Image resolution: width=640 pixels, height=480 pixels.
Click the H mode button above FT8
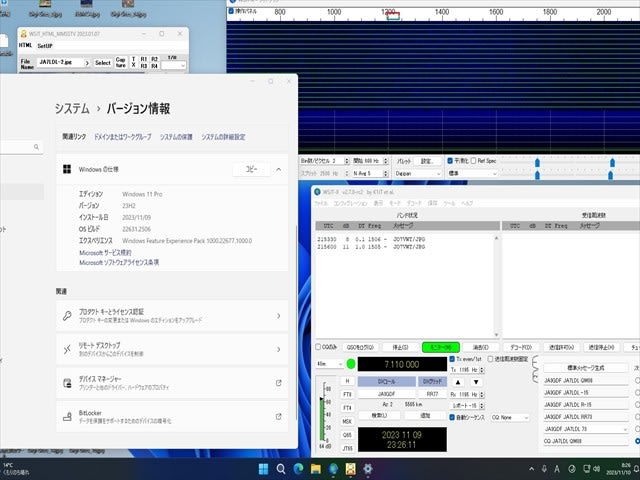coord(347,381)
